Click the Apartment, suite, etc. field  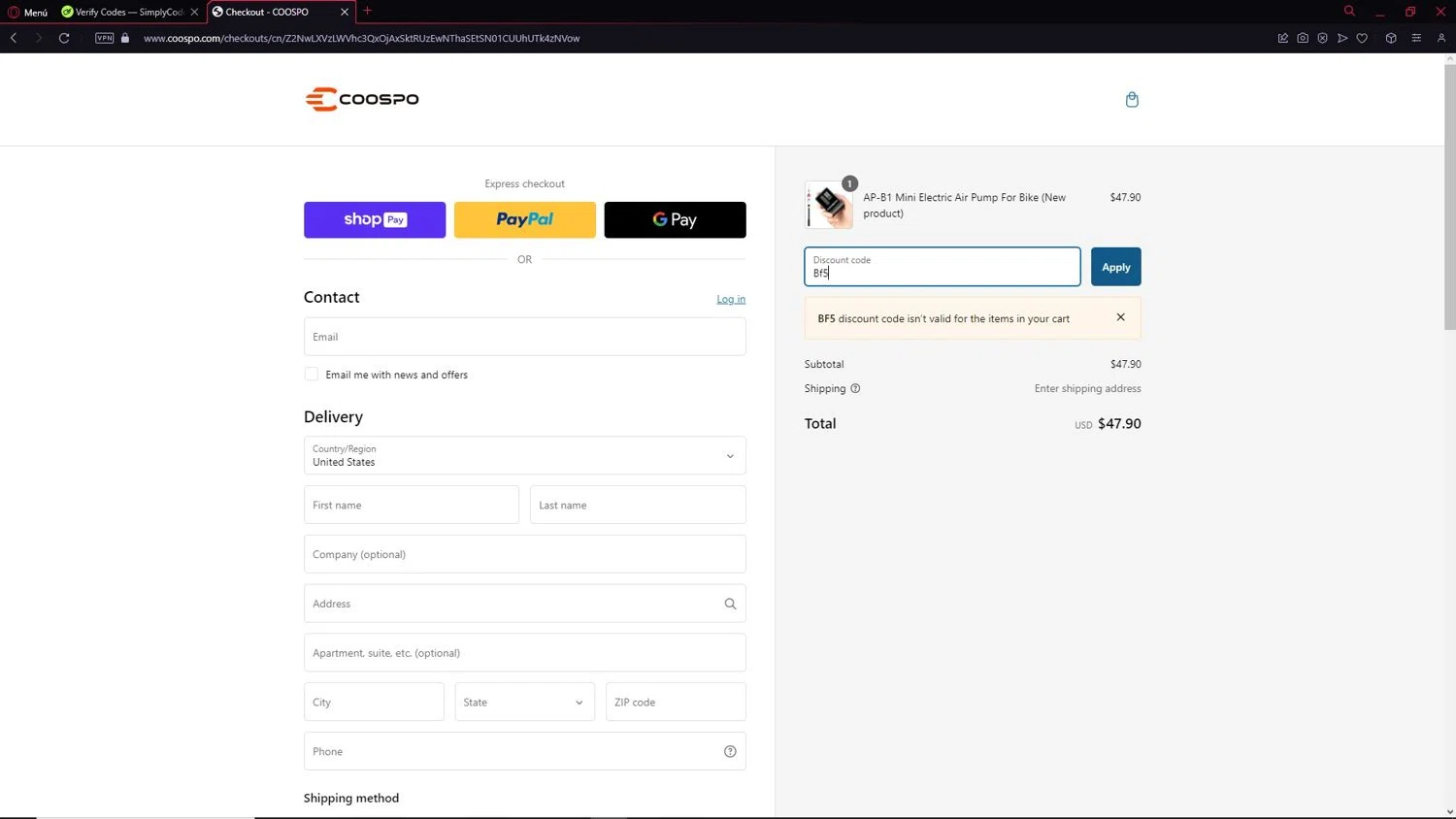click(x=525, y=653)
